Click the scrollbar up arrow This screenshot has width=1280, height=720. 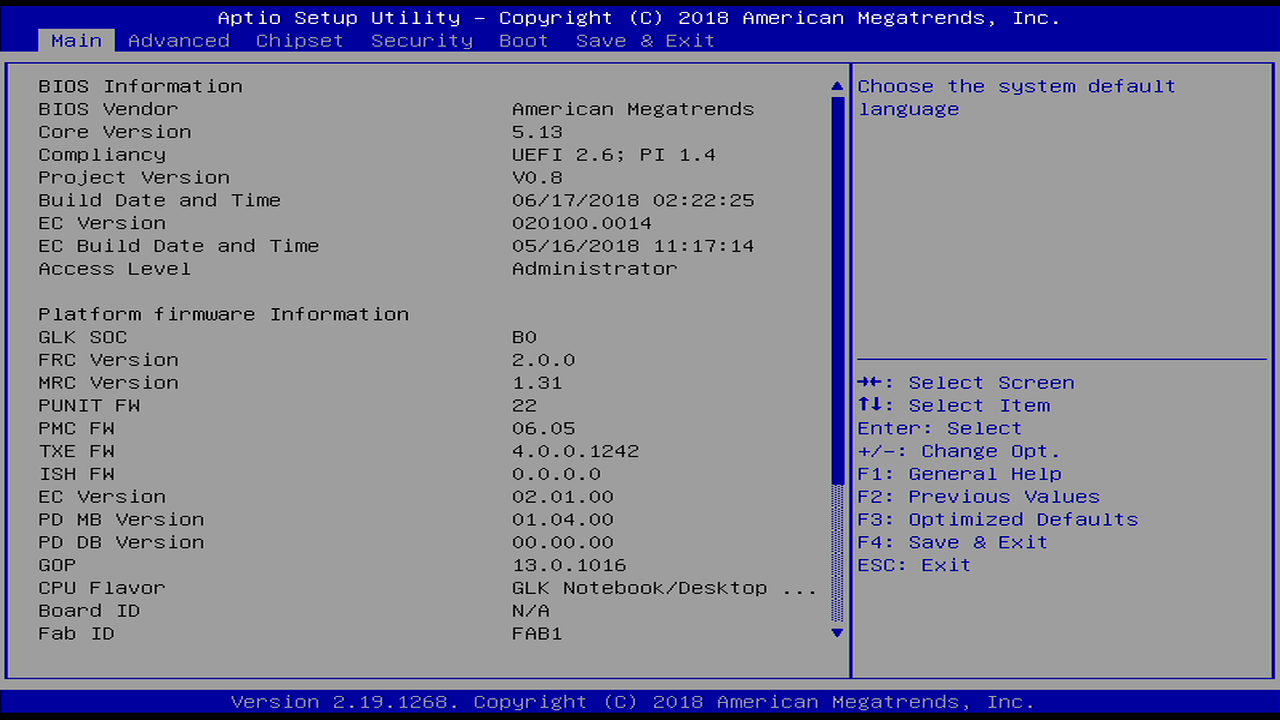(837, 87)
